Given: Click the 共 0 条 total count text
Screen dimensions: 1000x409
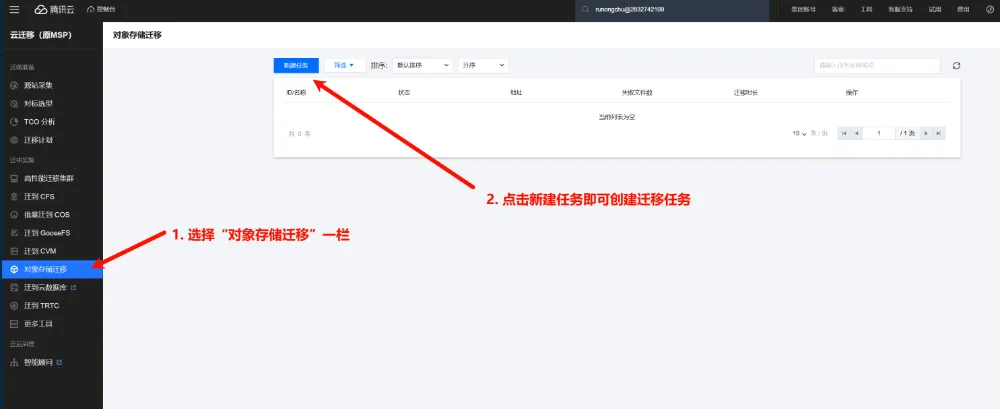Looking at the screenshot, I should (x=300, y=134).
